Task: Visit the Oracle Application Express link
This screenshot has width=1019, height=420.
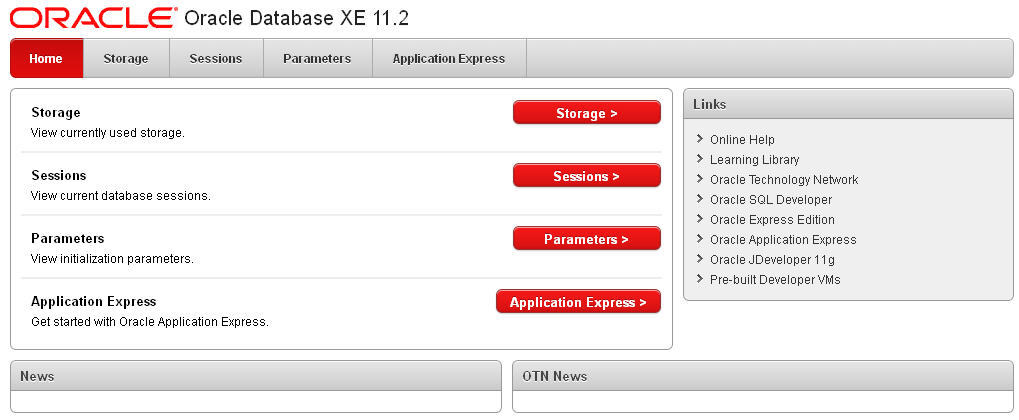Action: [783, 240]
